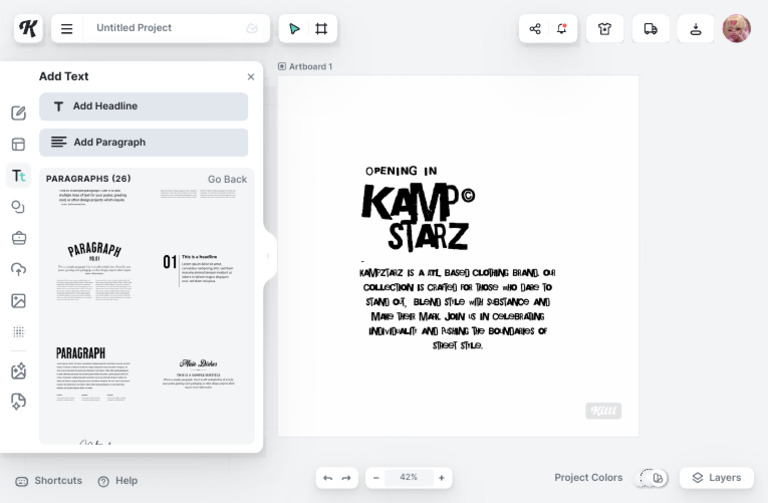This screenshot has width=768, height=503.
Task: Select the artboard frame tool
Action: [321, 29]
